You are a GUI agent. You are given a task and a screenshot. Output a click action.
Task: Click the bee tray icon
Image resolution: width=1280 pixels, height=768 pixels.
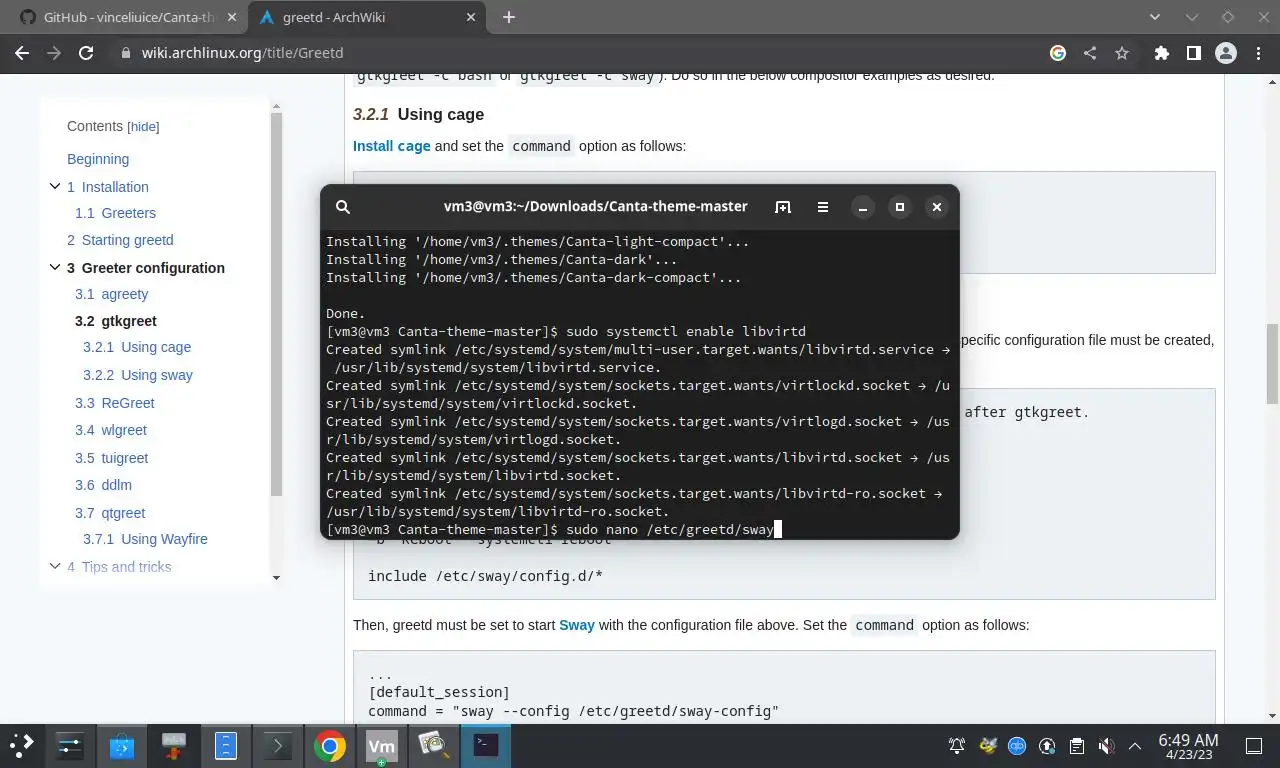(x=988, y=746)
